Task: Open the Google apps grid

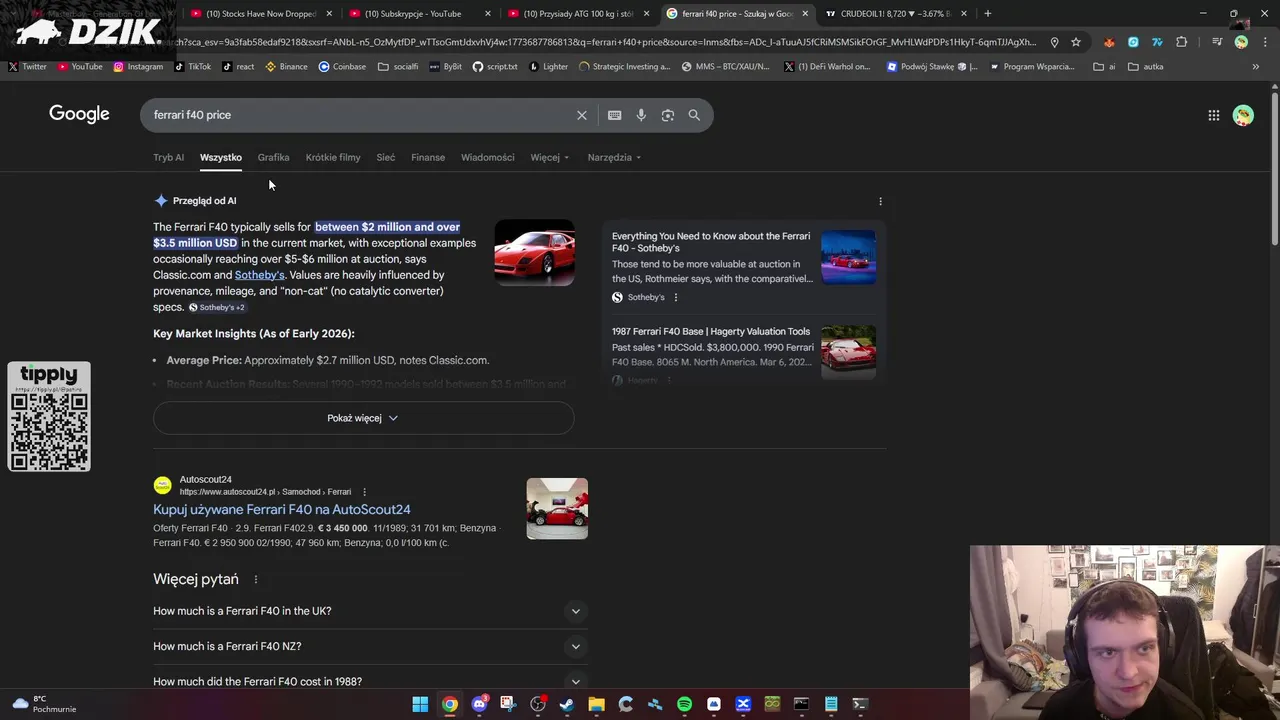Action: click(1213, 115)
